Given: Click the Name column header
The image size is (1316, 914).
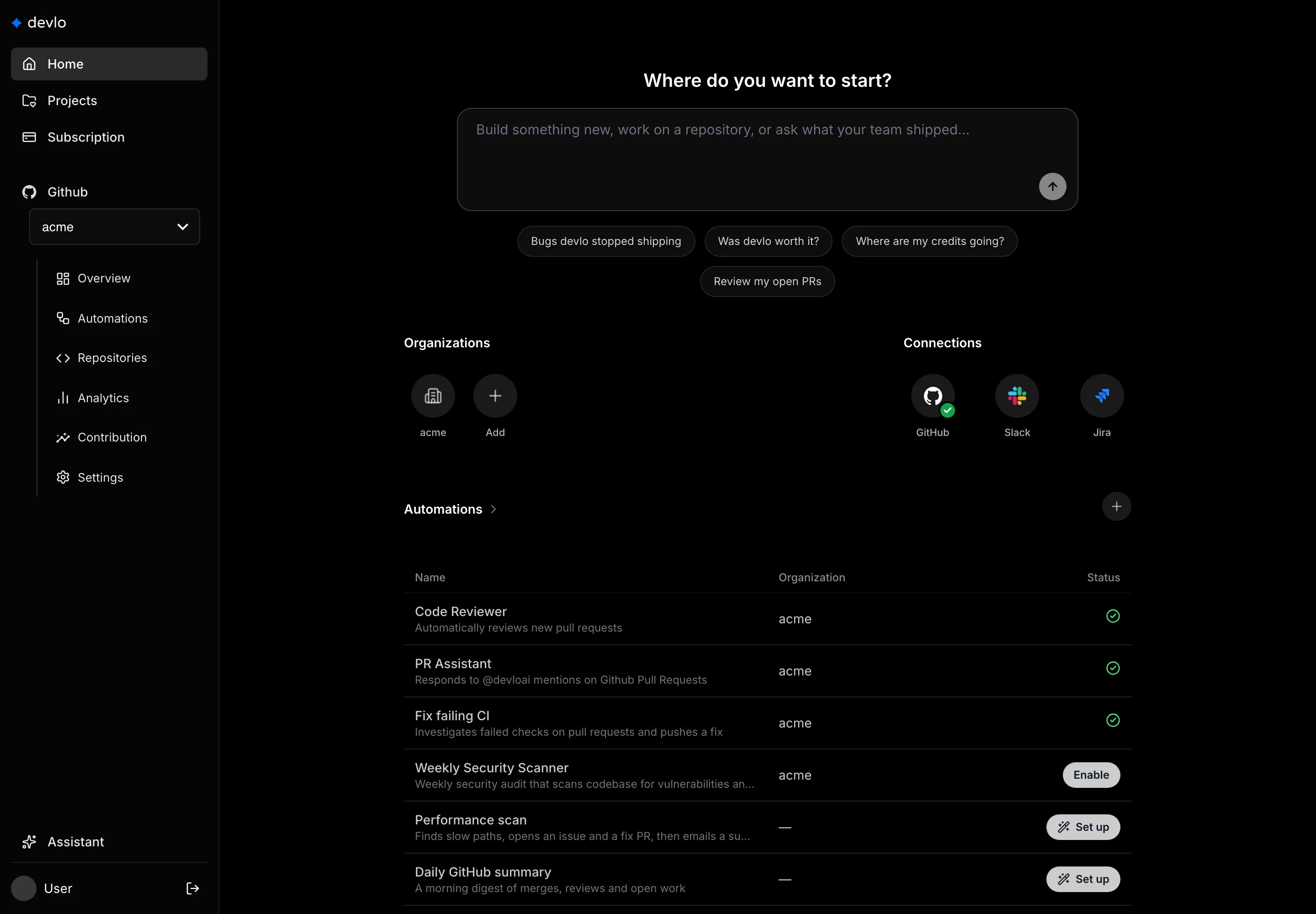Looking at the screenshot, I should (430, 577).
